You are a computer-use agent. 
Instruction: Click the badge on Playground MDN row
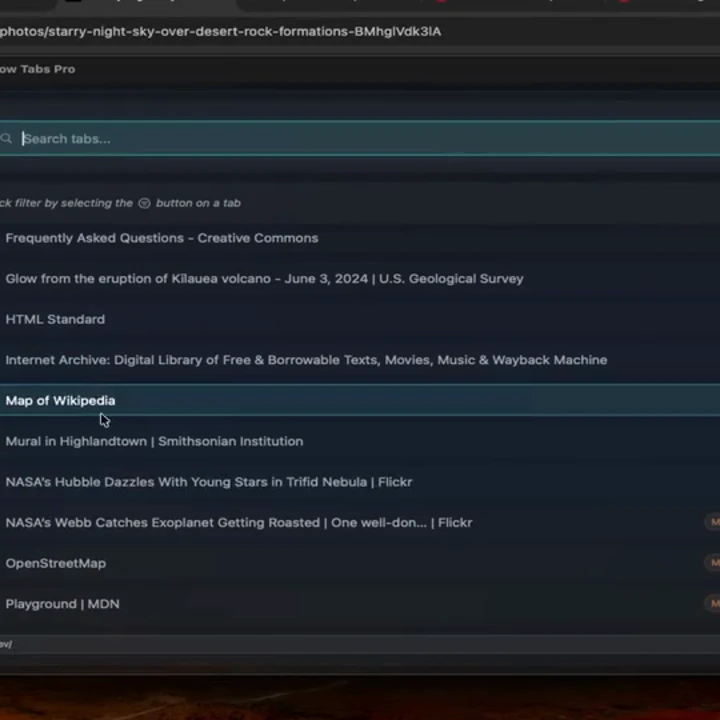pyautogui.click(x=713, y=603)
